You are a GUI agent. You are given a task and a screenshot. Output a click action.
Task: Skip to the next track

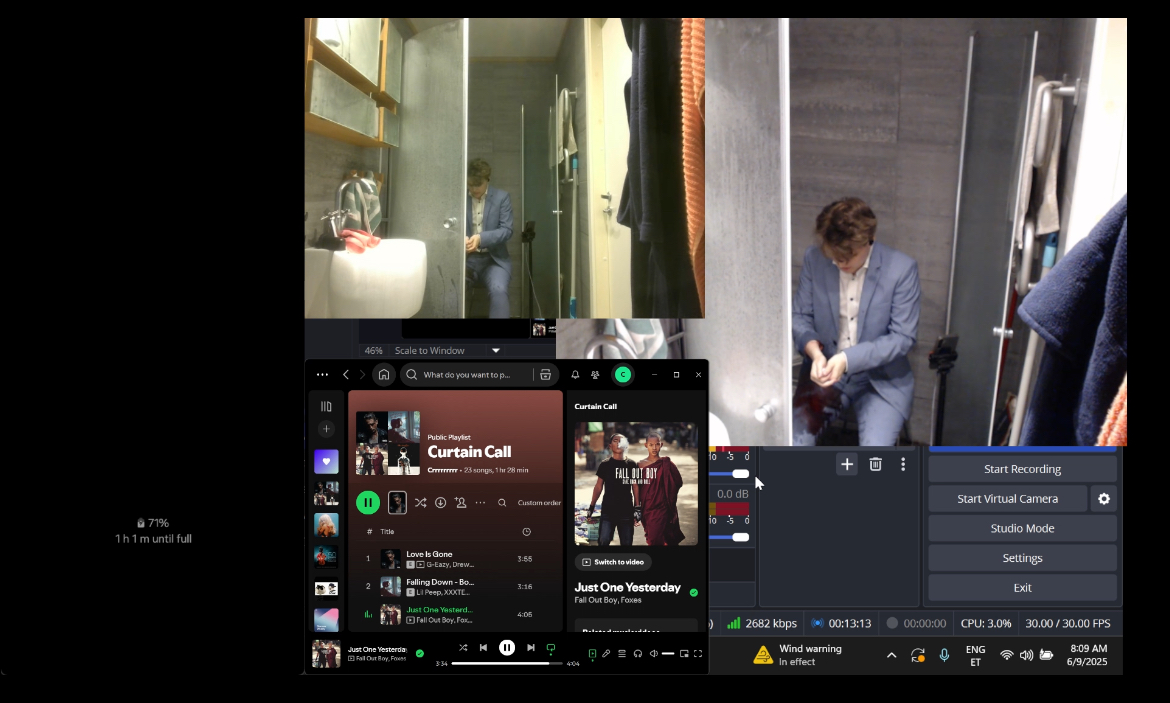[x=531, y=648]
